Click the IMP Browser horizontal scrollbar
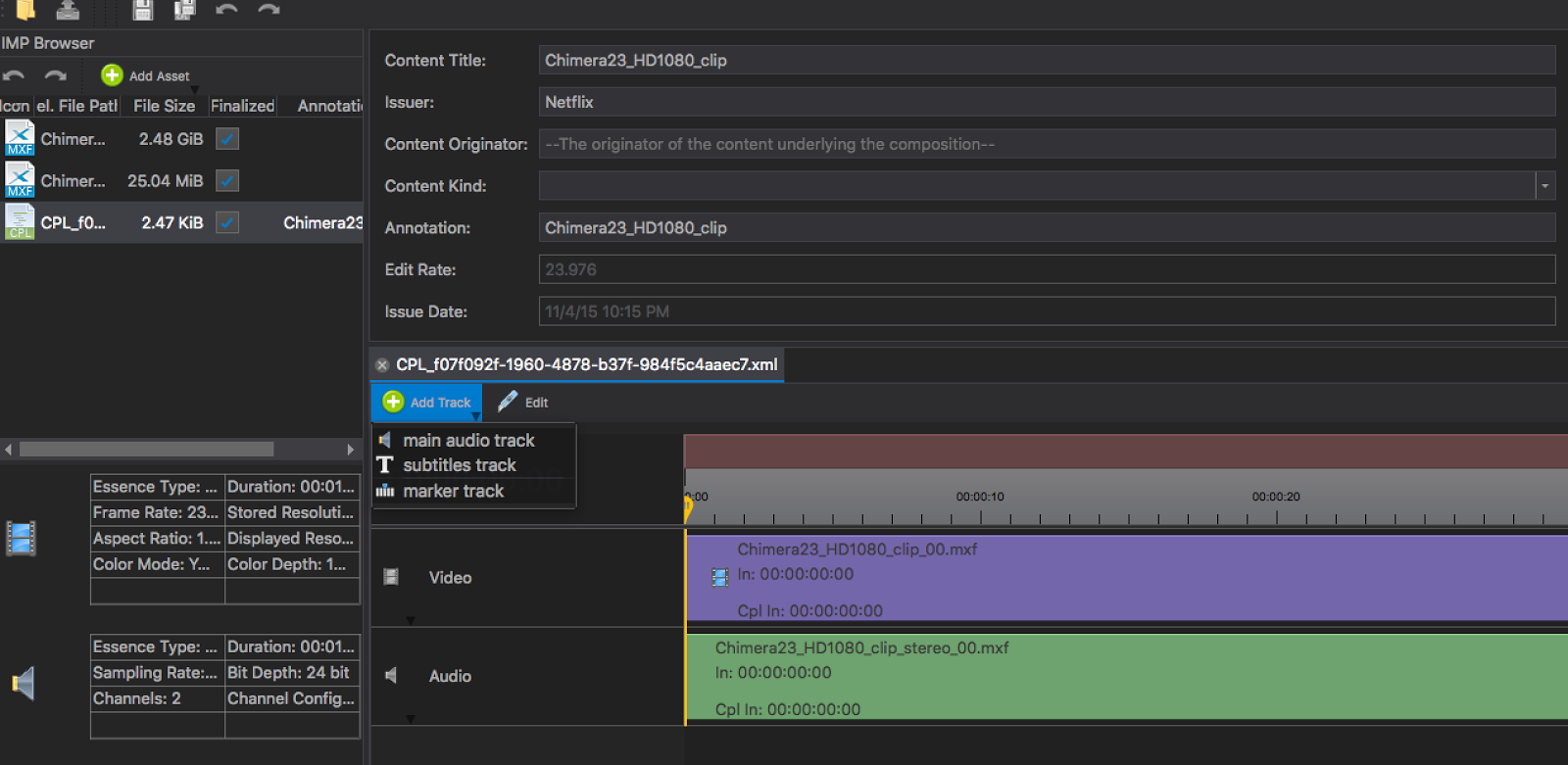1568x765 pixels. pyautogui.click(x=147, y=450)
